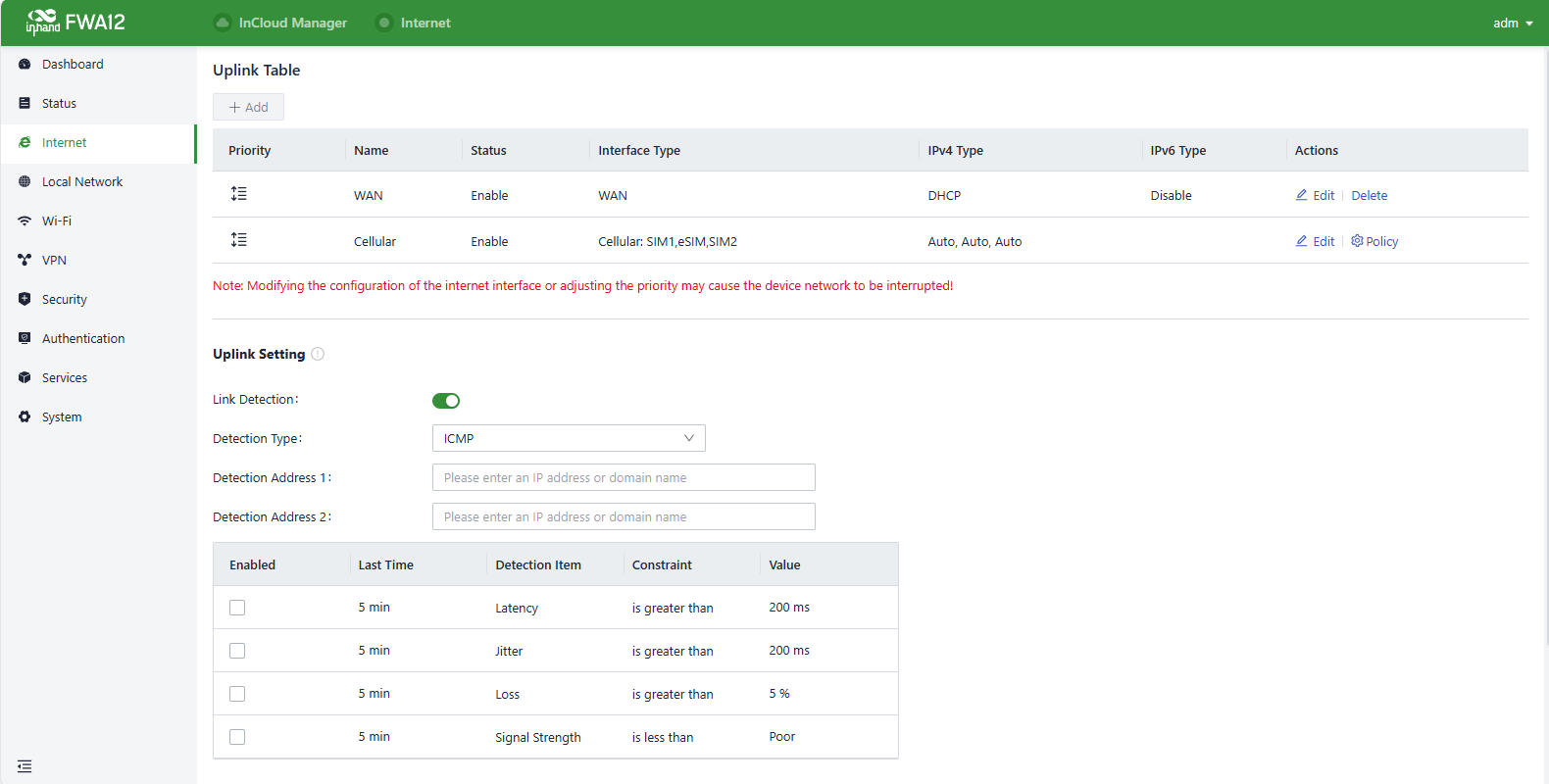Check the Signal Strength detection checkbox

pyautogui.click(x=237, y=737)
